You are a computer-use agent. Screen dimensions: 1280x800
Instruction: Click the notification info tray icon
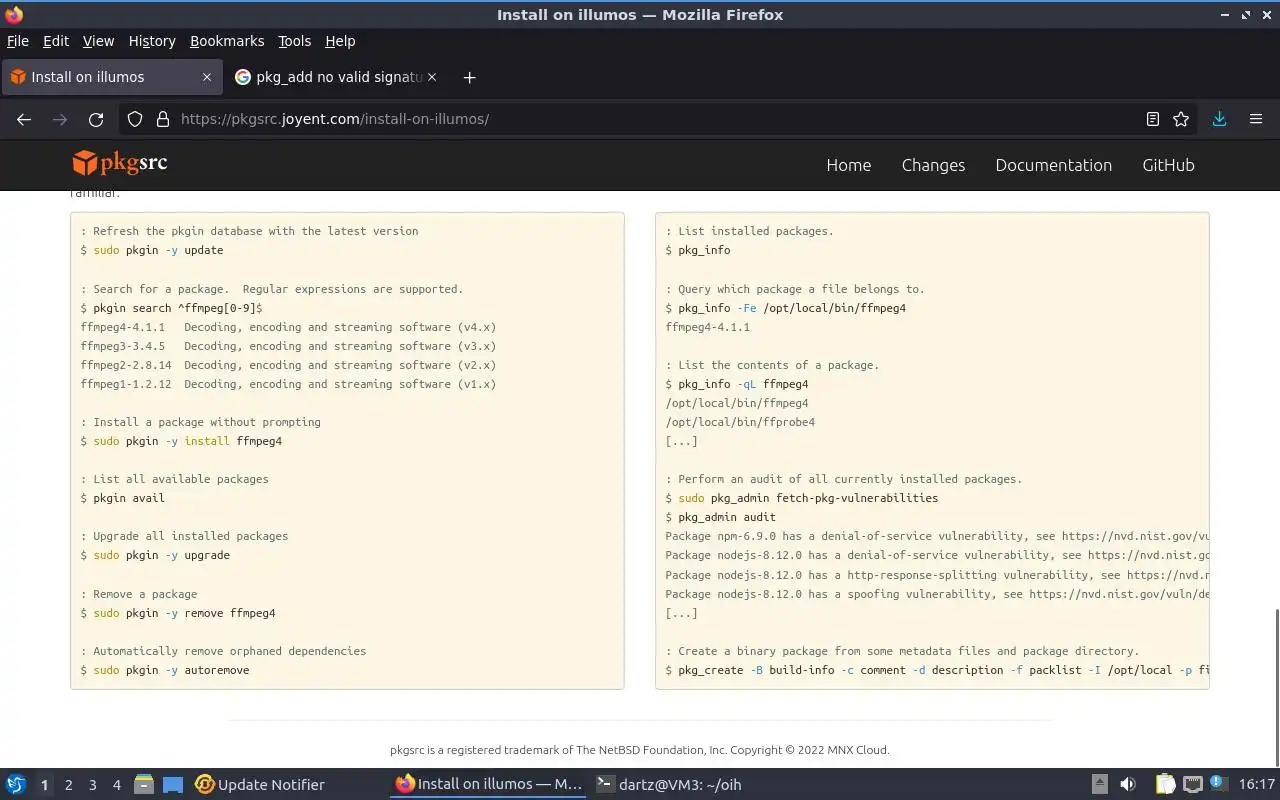1219,784
